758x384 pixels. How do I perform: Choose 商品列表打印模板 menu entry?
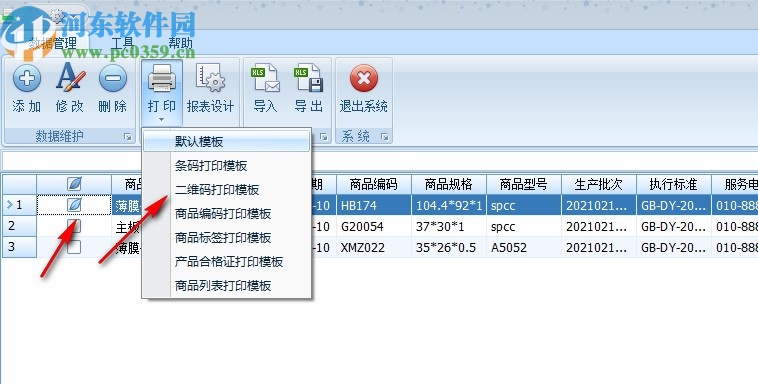click(227, 285)
